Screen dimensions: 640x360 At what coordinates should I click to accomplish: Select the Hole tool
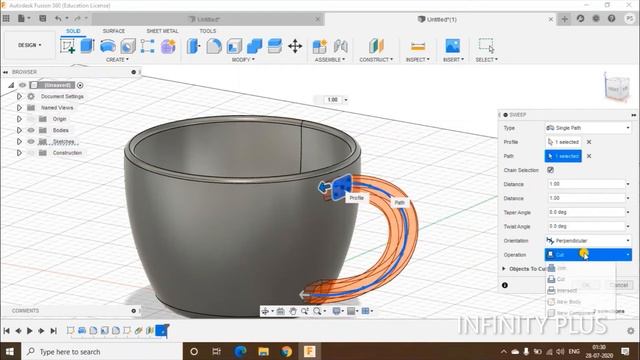[x=128, y=46]
